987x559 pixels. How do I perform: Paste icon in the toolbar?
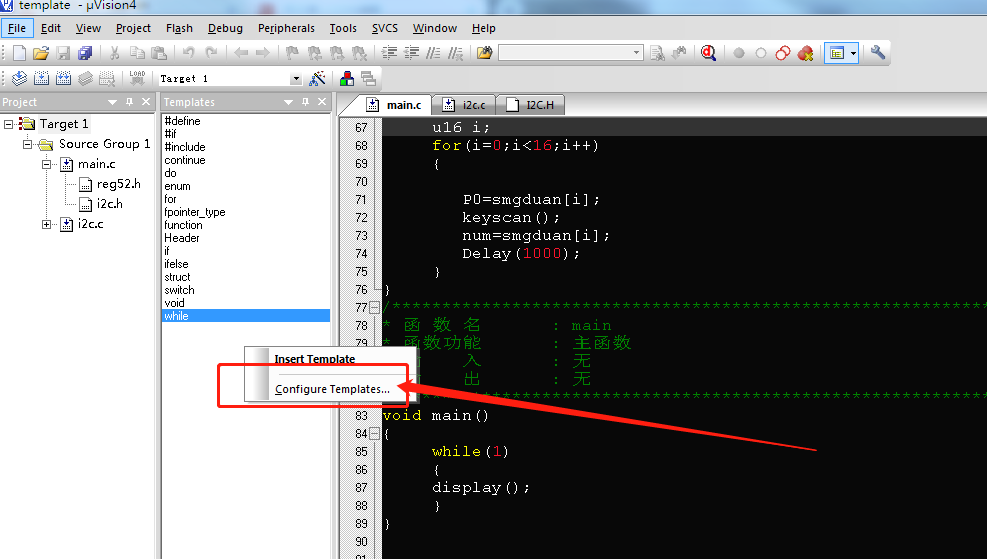159,54
